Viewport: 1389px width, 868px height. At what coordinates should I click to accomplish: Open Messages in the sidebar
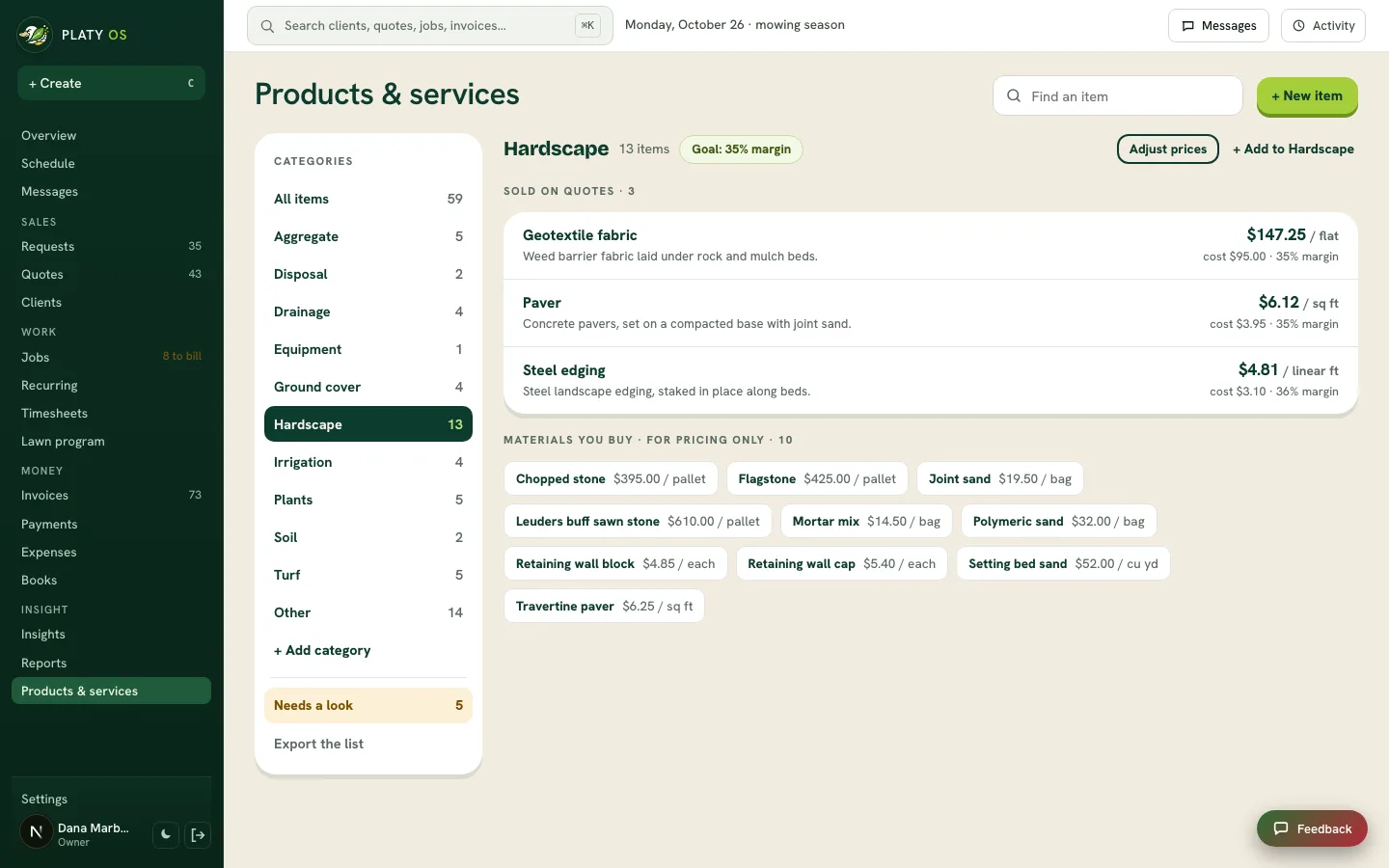point(111,192)
